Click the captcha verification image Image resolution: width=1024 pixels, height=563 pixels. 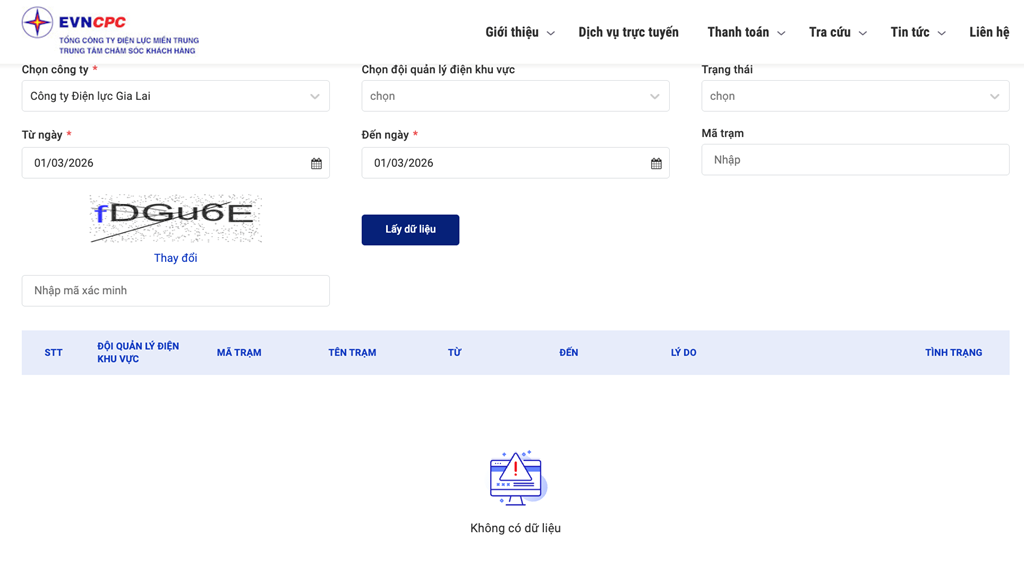[175, 218]
